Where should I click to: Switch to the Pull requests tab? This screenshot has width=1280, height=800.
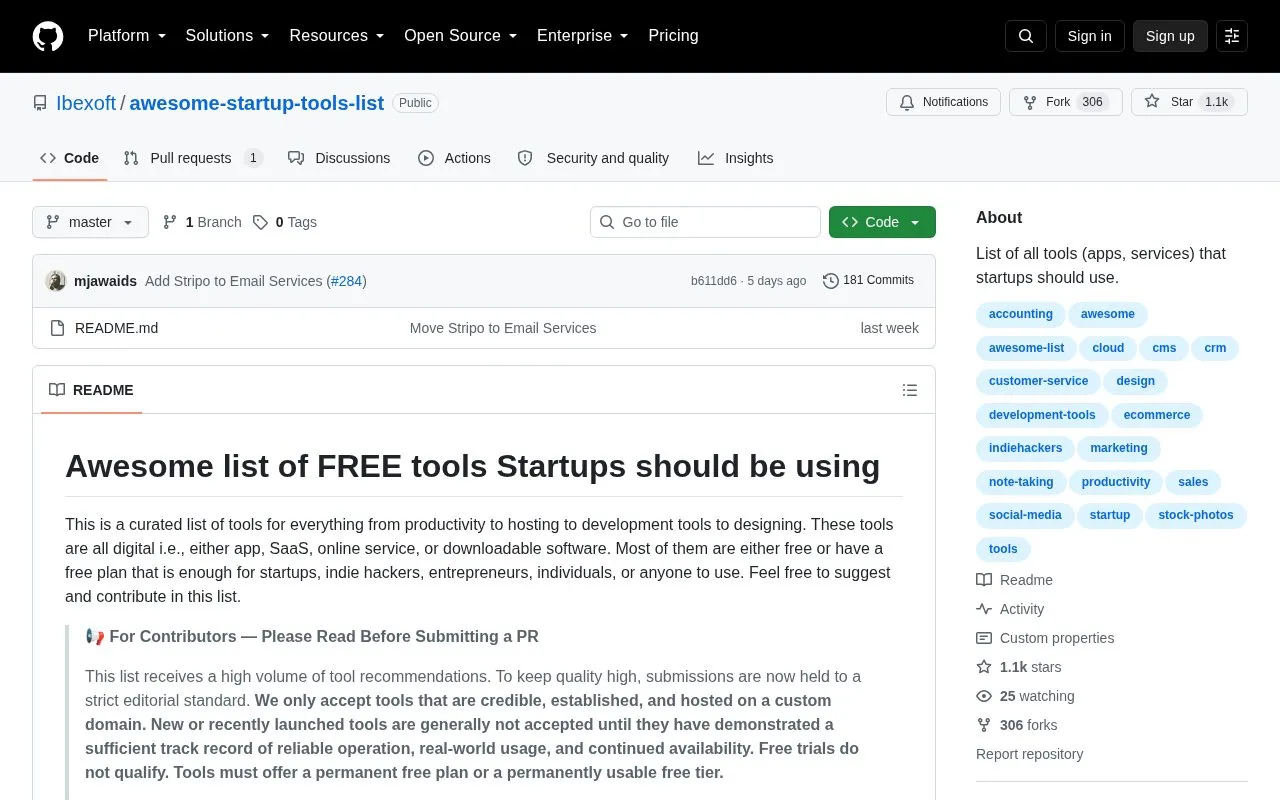193,158
